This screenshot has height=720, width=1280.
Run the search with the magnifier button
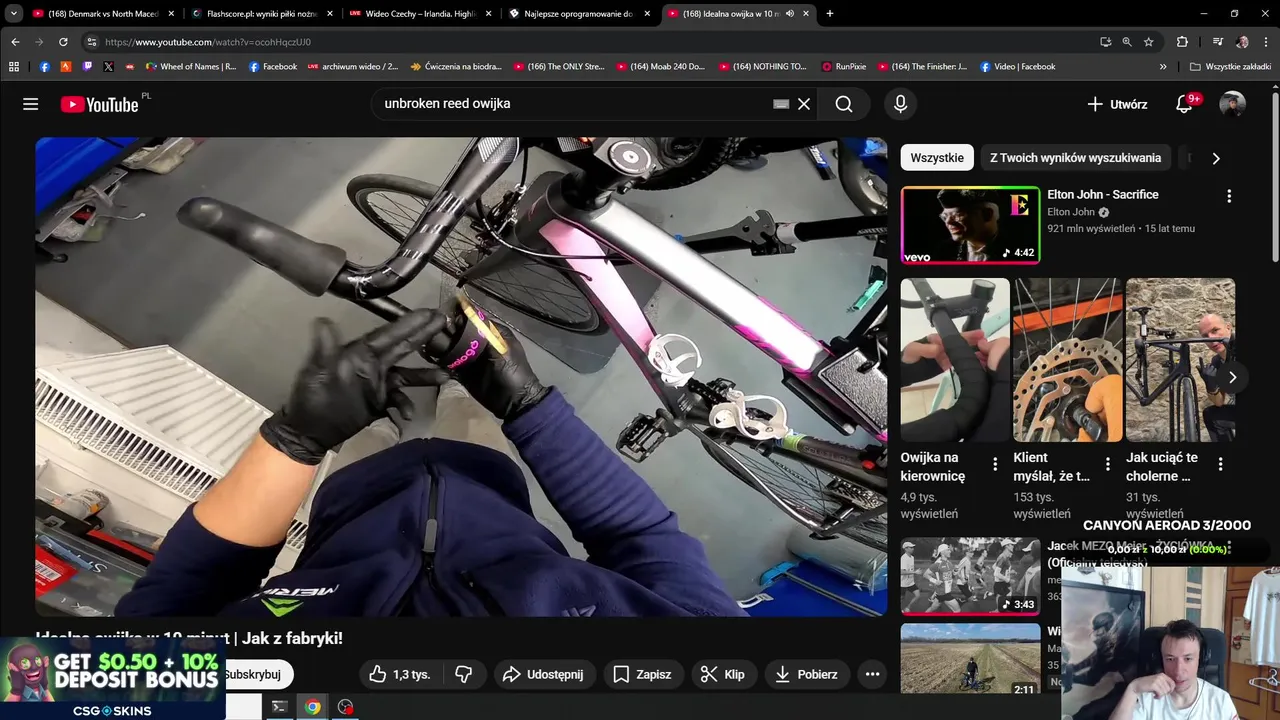pos(844,104)
